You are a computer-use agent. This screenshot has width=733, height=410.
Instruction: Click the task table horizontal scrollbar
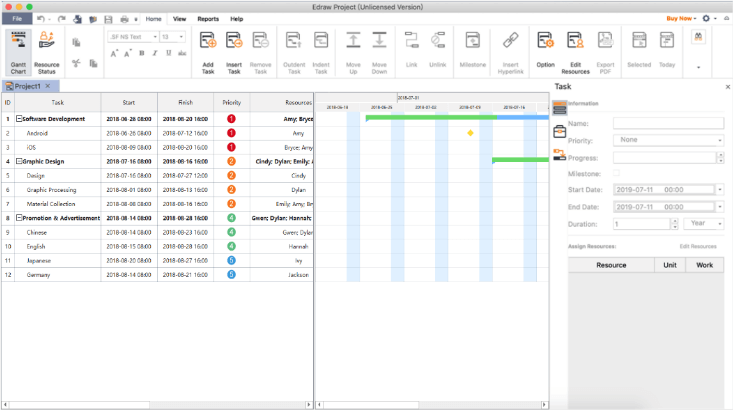157,405
